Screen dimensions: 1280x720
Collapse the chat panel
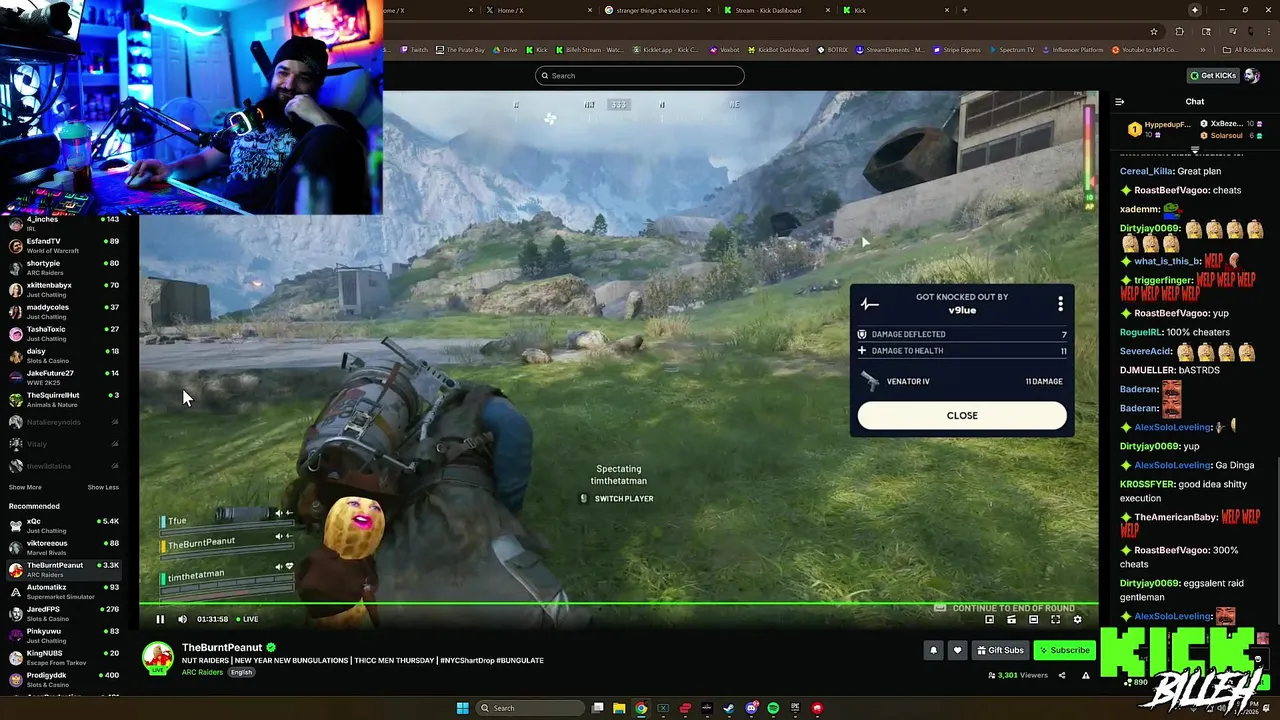(1119, 101)
